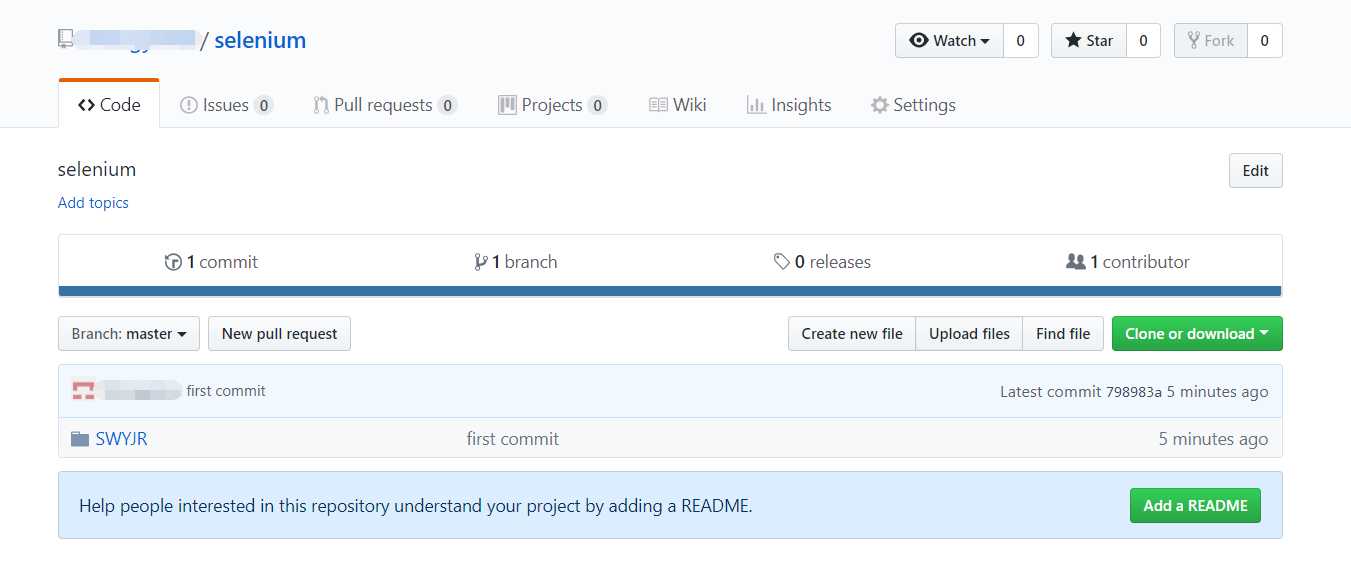Expand the Clone or download menu
The image size is (1351, 576).
tap(1196, 334)
